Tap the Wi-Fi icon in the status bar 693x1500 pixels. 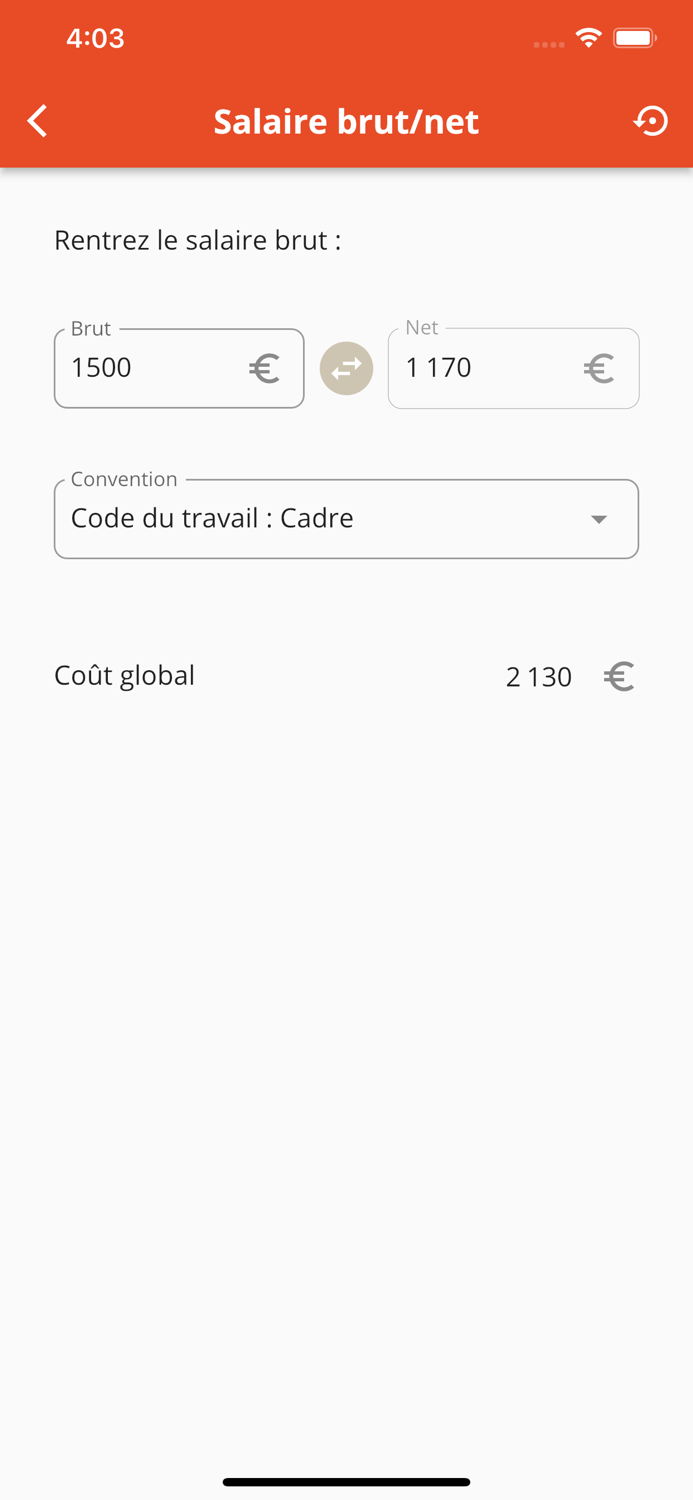pyautogui.click(x=588, y=37)
